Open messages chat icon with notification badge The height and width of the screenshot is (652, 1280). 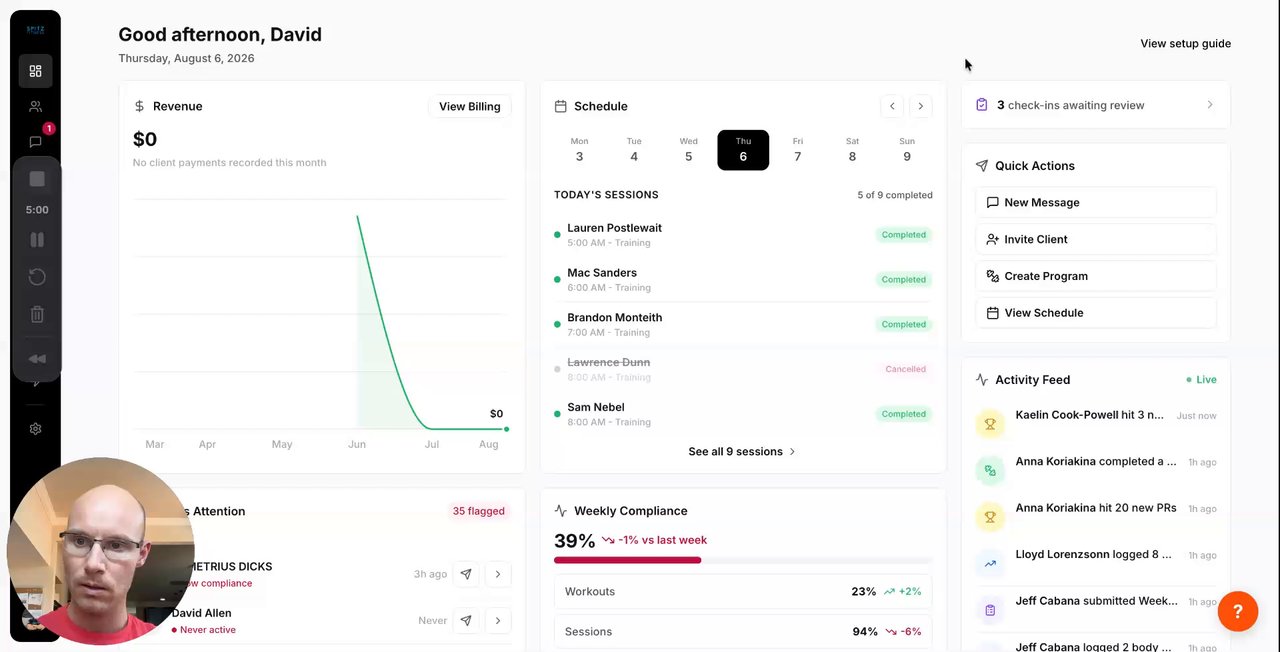click(x=35, y=142)
